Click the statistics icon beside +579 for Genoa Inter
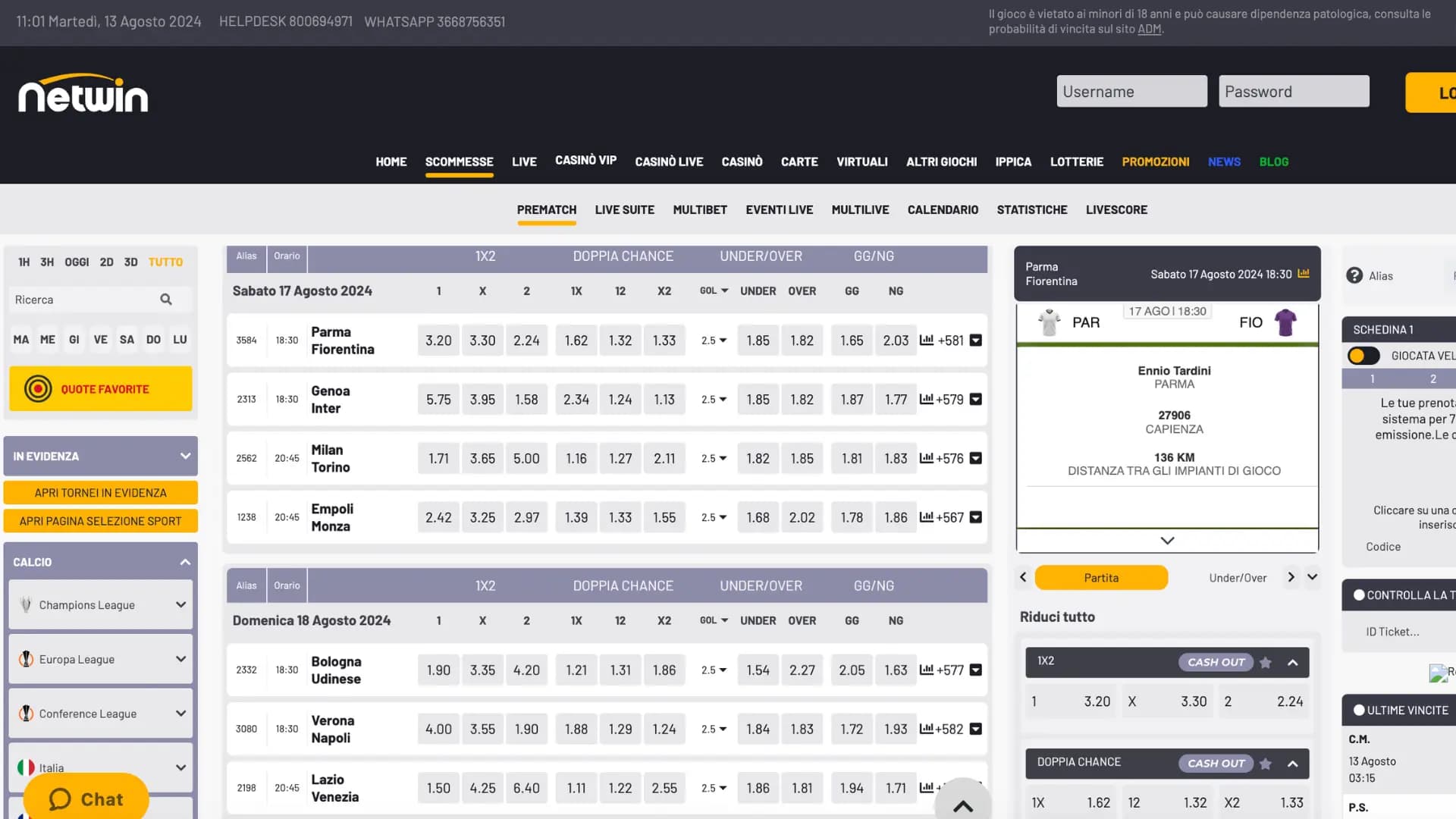 [x=927, y=399]
